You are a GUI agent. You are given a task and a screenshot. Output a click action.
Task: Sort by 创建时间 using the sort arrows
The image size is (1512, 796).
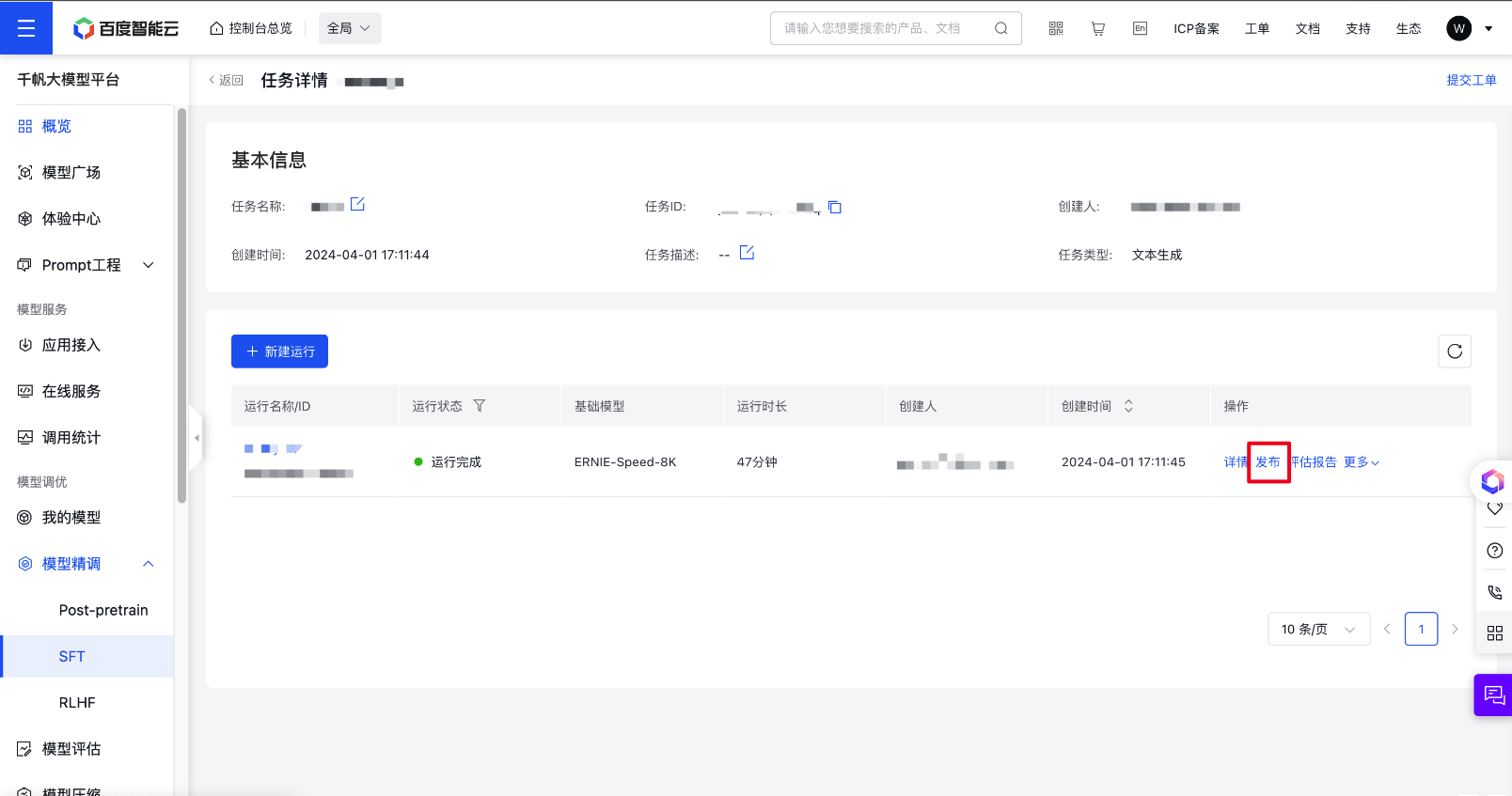pos(1128,406)
